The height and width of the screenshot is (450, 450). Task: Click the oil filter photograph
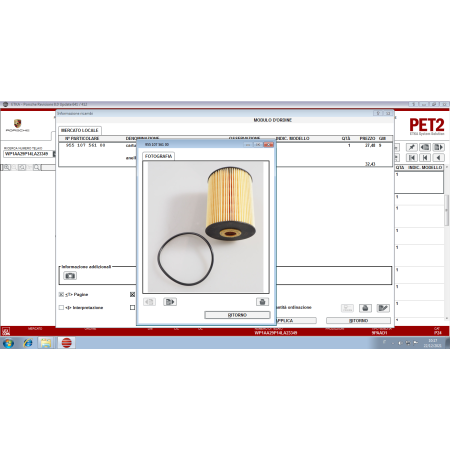coord(206,227)
